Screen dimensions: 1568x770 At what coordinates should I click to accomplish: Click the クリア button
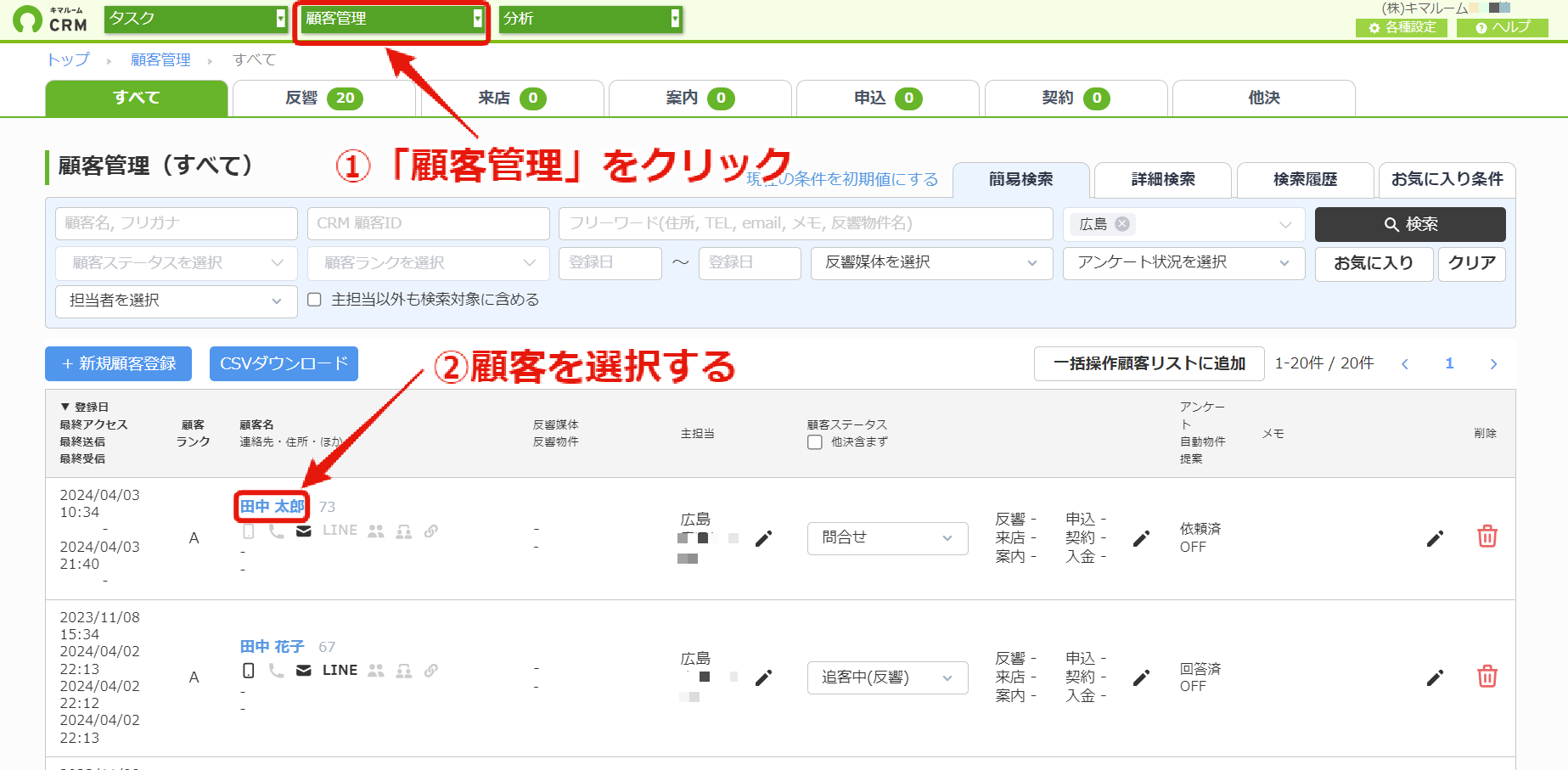[x=1472, y=263]
